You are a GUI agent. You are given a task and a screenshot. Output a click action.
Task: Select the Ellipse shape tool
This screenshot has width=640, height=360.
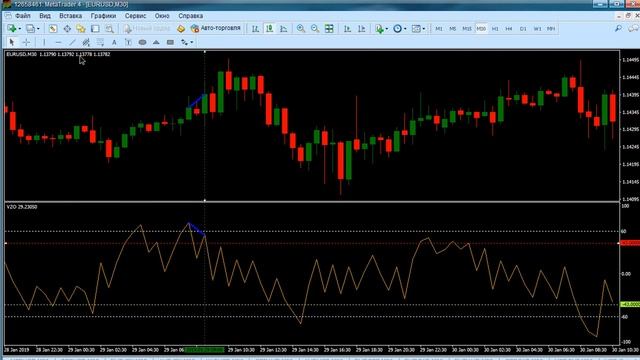coord(142,42)
